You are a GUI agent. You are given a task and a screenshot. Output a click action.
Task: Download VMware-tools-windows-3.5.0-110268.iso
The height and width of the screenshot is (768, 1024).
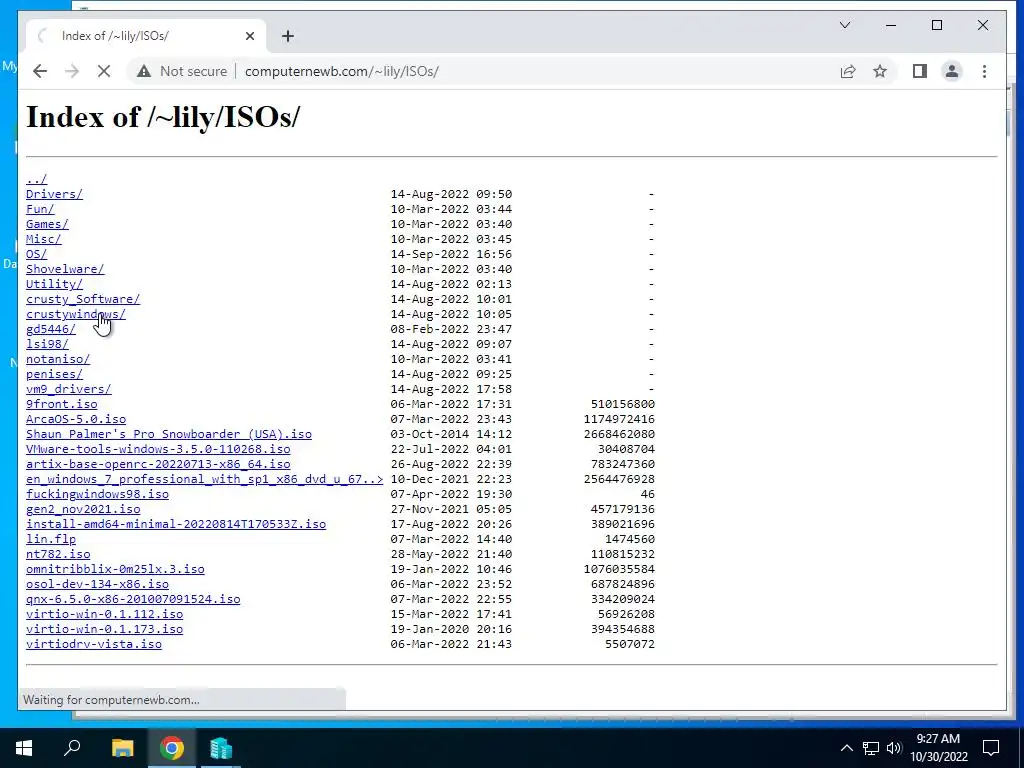[x=158, y=449]
